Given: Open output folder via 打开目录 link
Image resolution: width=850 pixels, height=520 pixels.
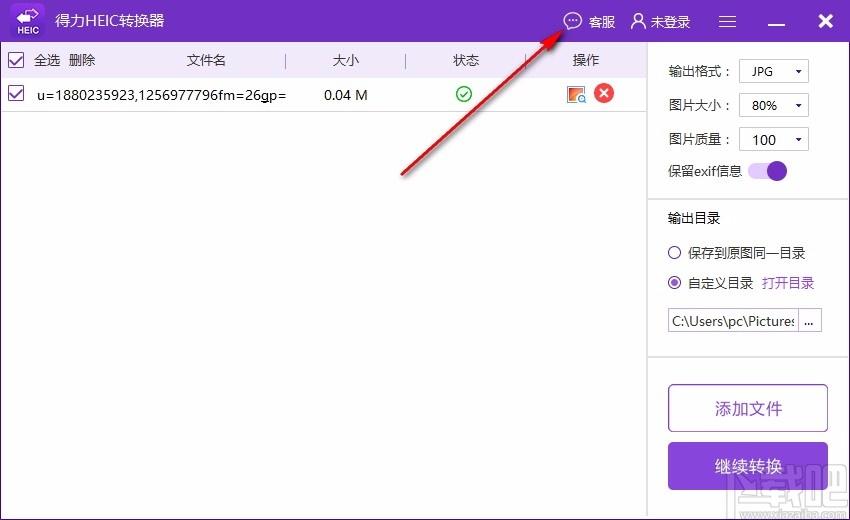Looking at the screenshot, I should click(x=788, y=283).
